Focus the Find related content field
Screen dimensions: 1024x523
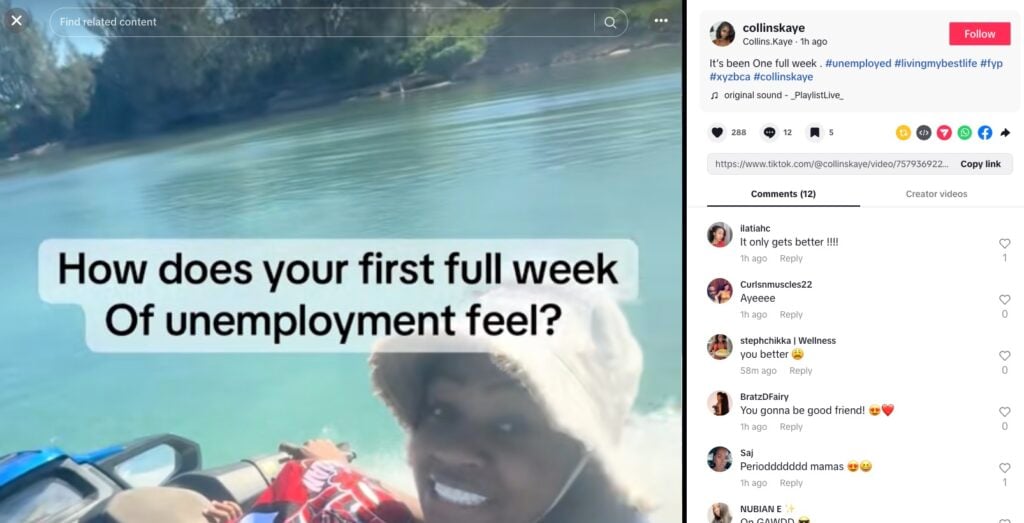coord(323,22)
